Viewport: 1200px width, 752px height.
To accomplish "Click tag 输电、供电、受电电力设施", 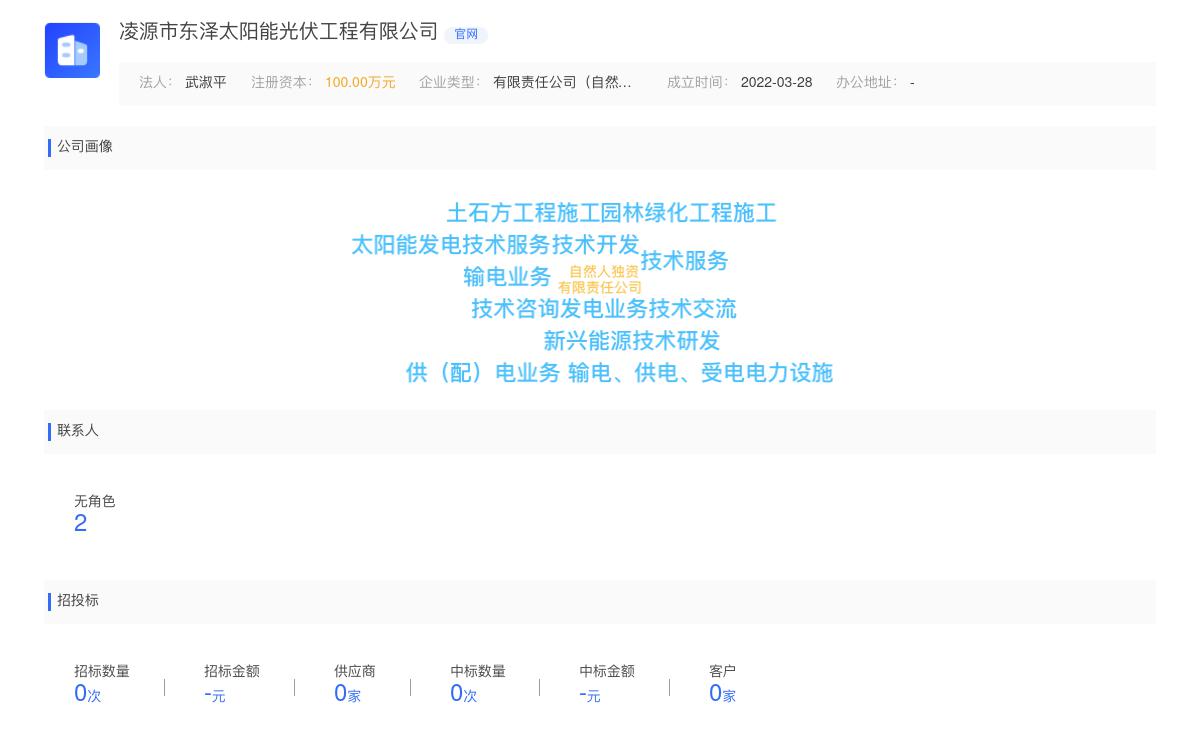I will 700,373.
